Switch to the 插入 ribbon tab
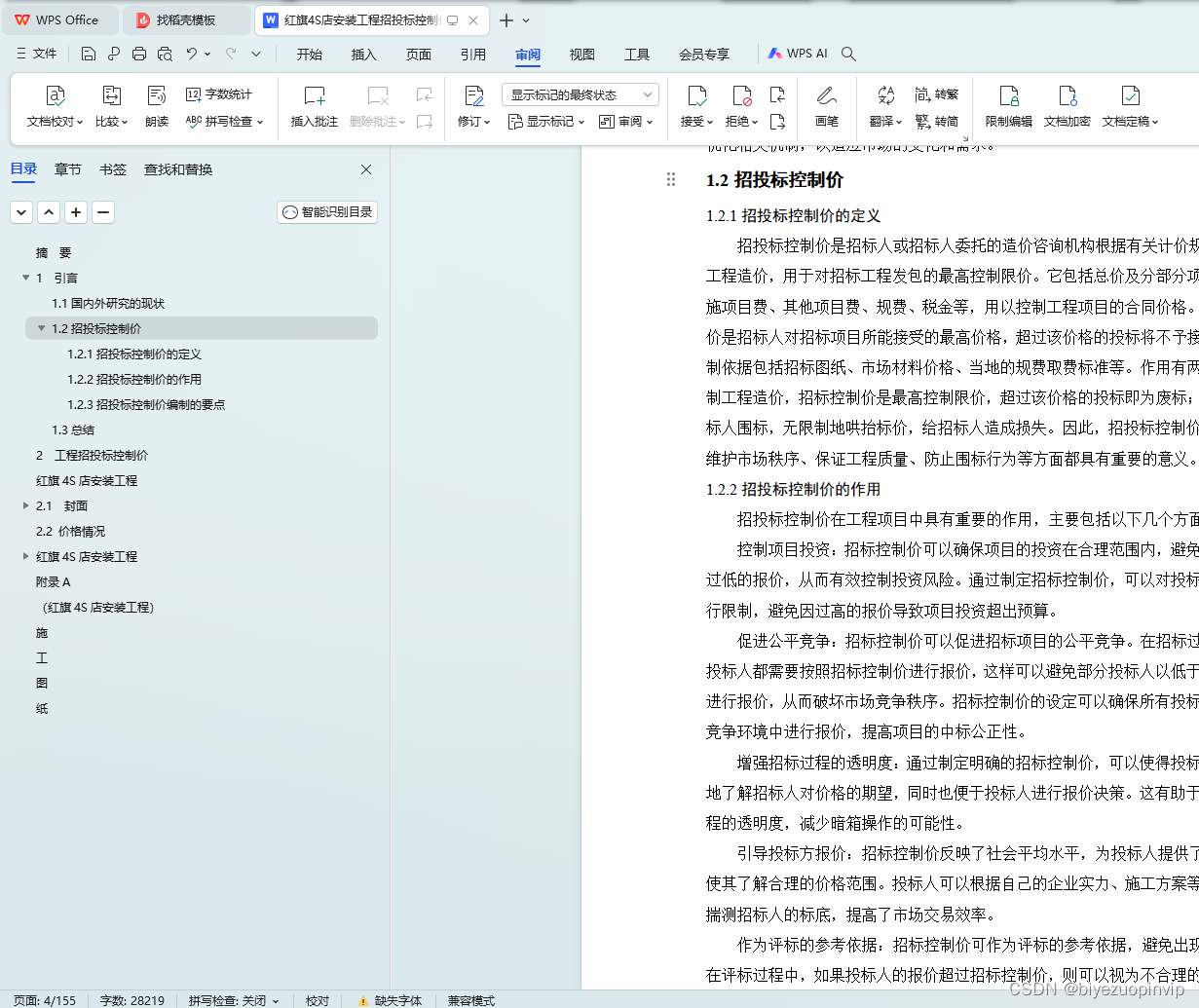 (364, 55)
